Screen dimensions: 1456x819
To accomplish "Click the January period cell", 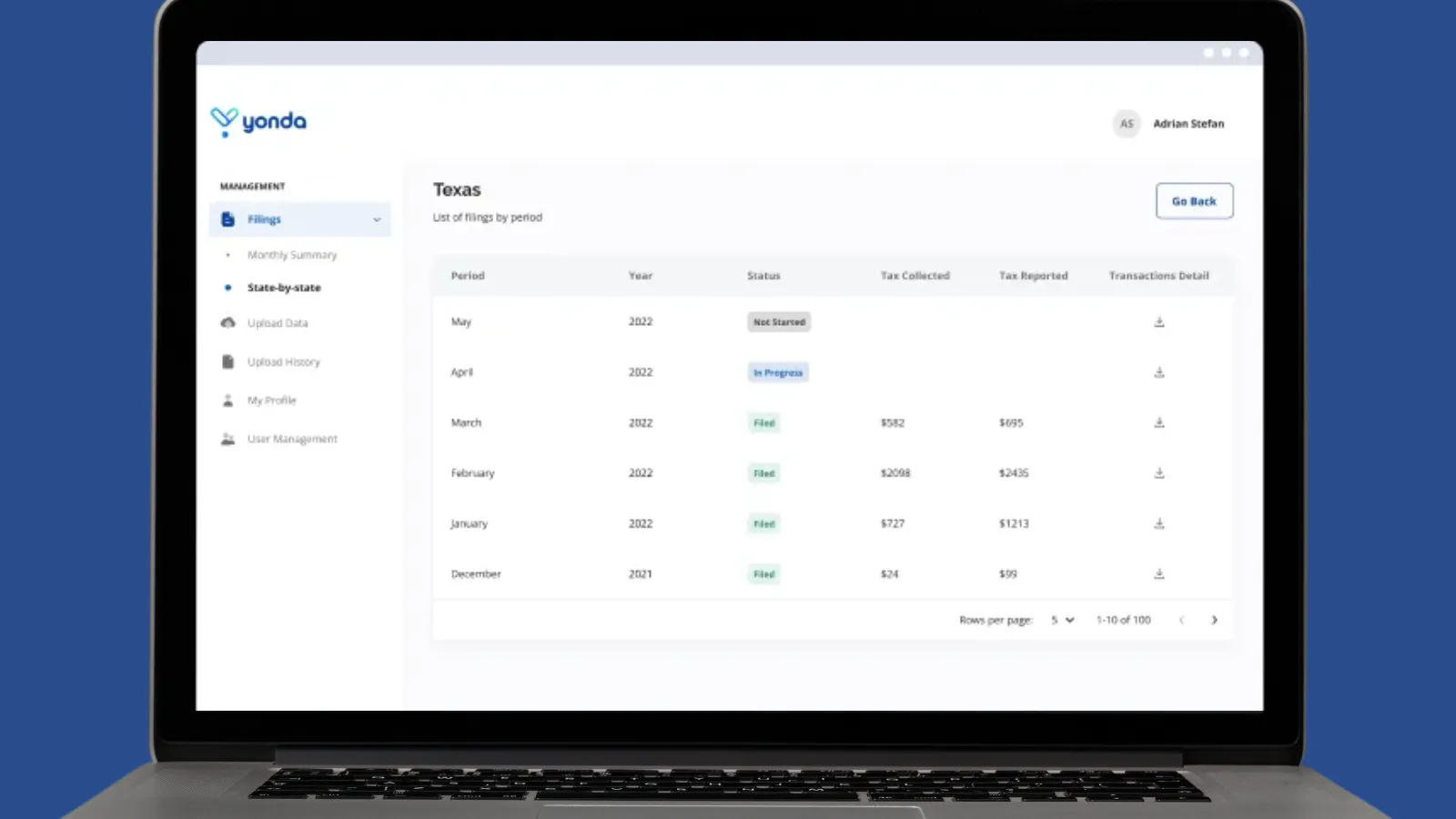I will pos(469,523).
